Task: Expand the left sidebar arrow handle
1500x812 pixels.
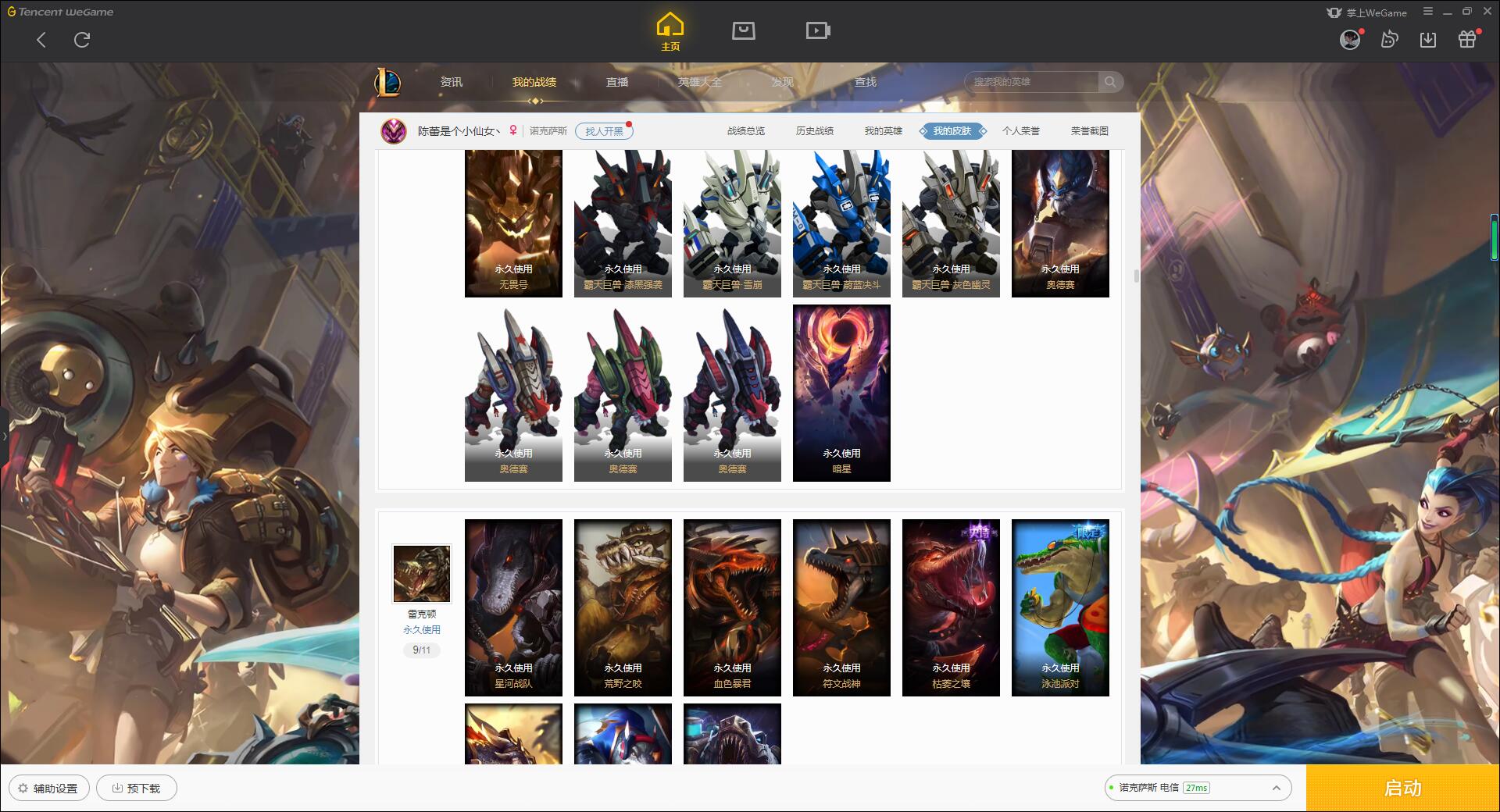Action: click(x=4, y=436)
